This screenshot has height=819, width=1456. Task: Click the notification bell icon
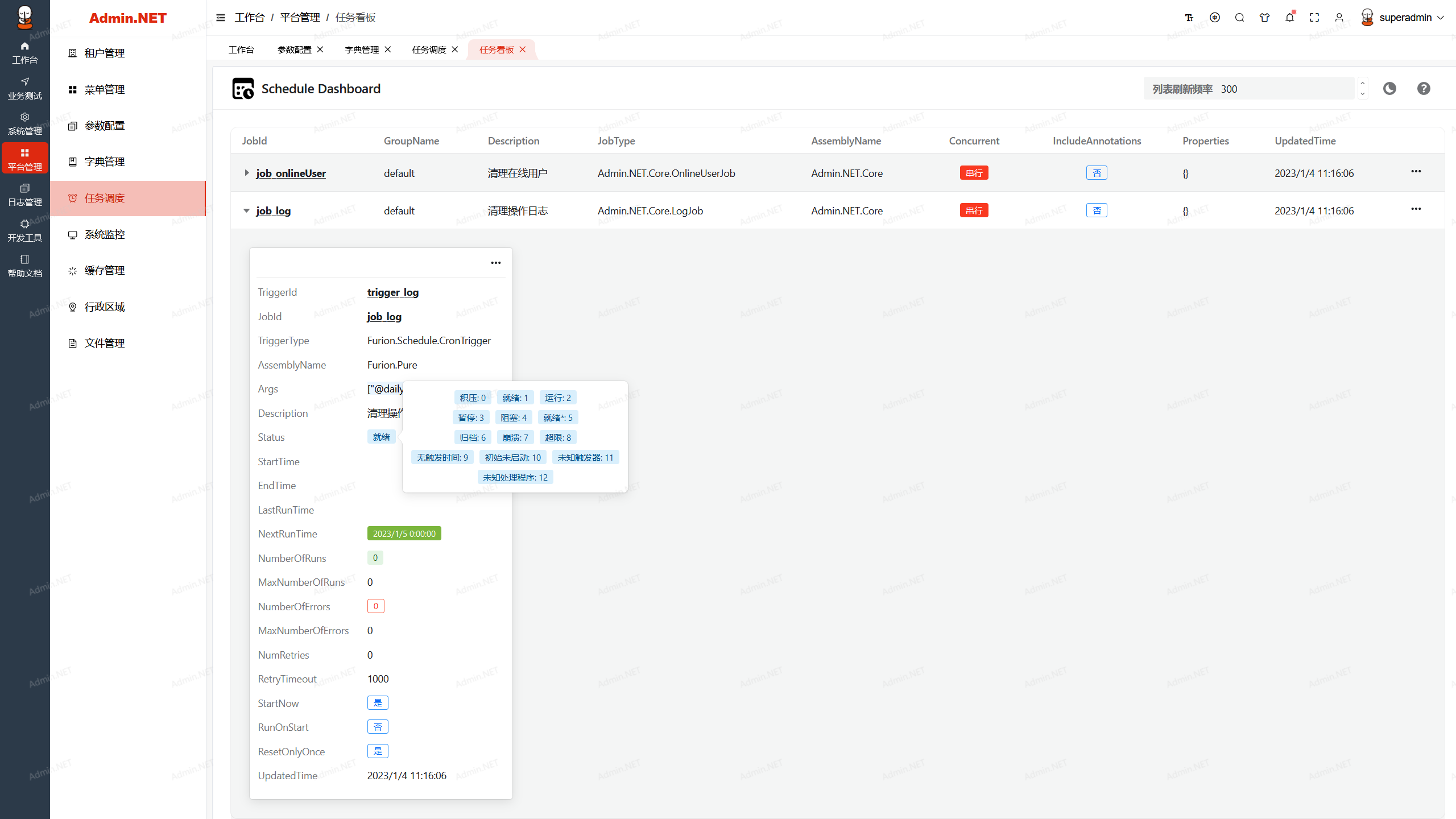click(1289, 18)
